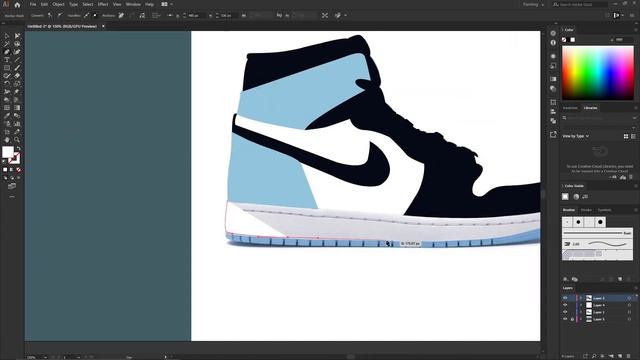The image size is (640, 360).
Task: Choose the Magic Wand tool
Action: click(7, 44)
